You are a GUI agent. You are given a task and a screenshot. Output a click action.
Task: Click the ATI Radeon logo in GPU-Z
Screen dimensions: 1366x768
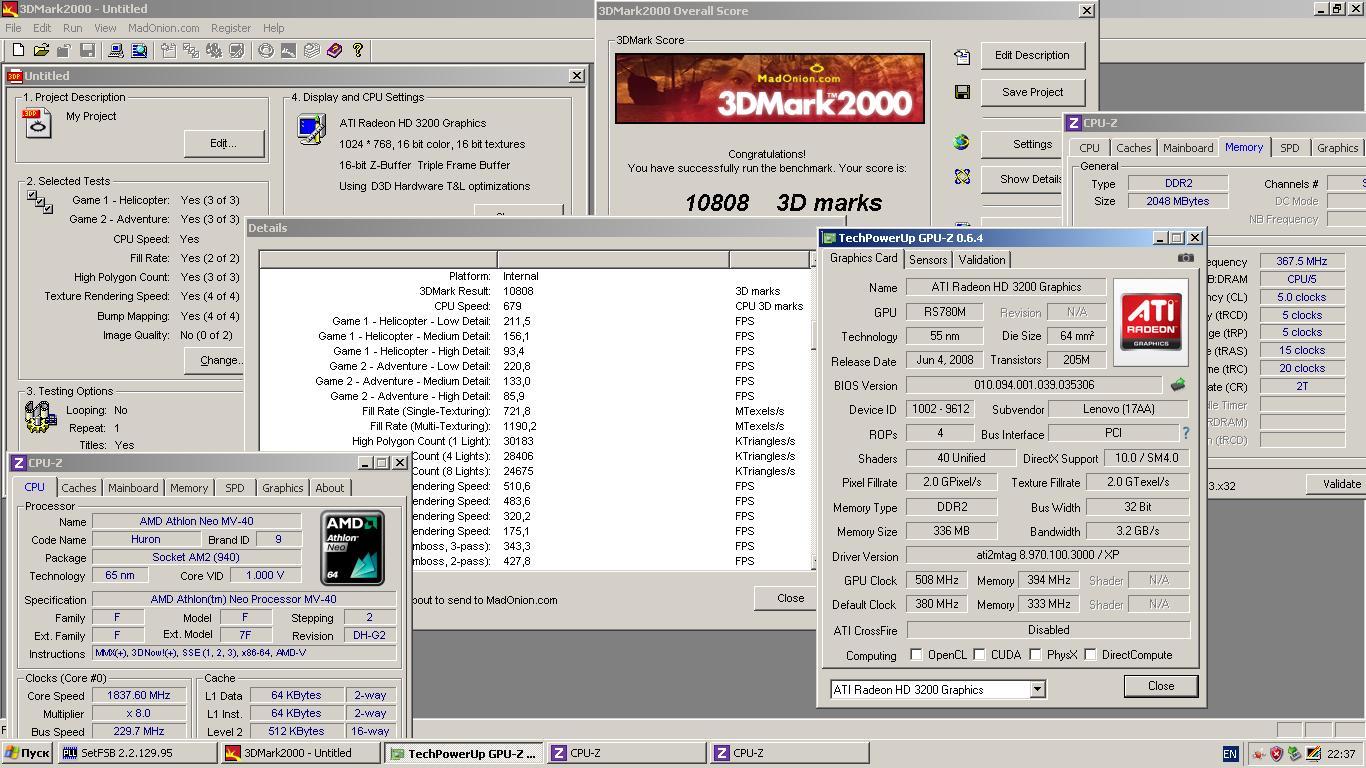(1151, 322)
